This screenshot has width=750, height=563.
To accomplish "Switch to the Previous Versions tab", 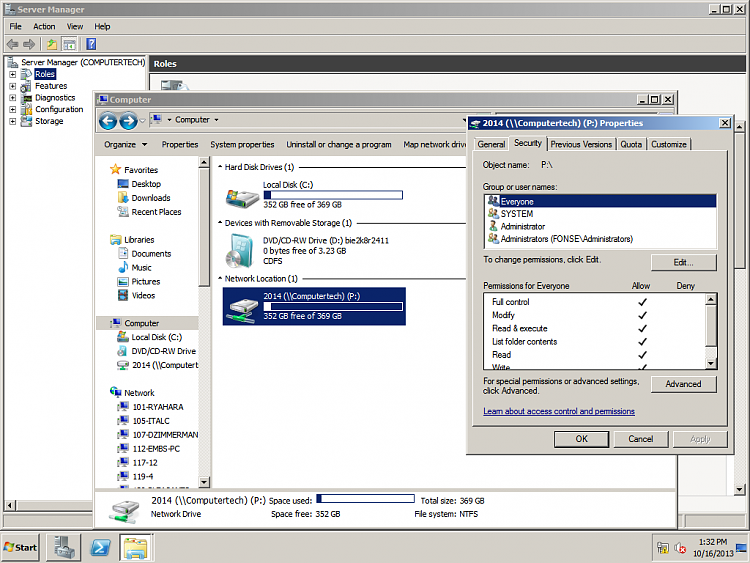I will click(581, 144).
